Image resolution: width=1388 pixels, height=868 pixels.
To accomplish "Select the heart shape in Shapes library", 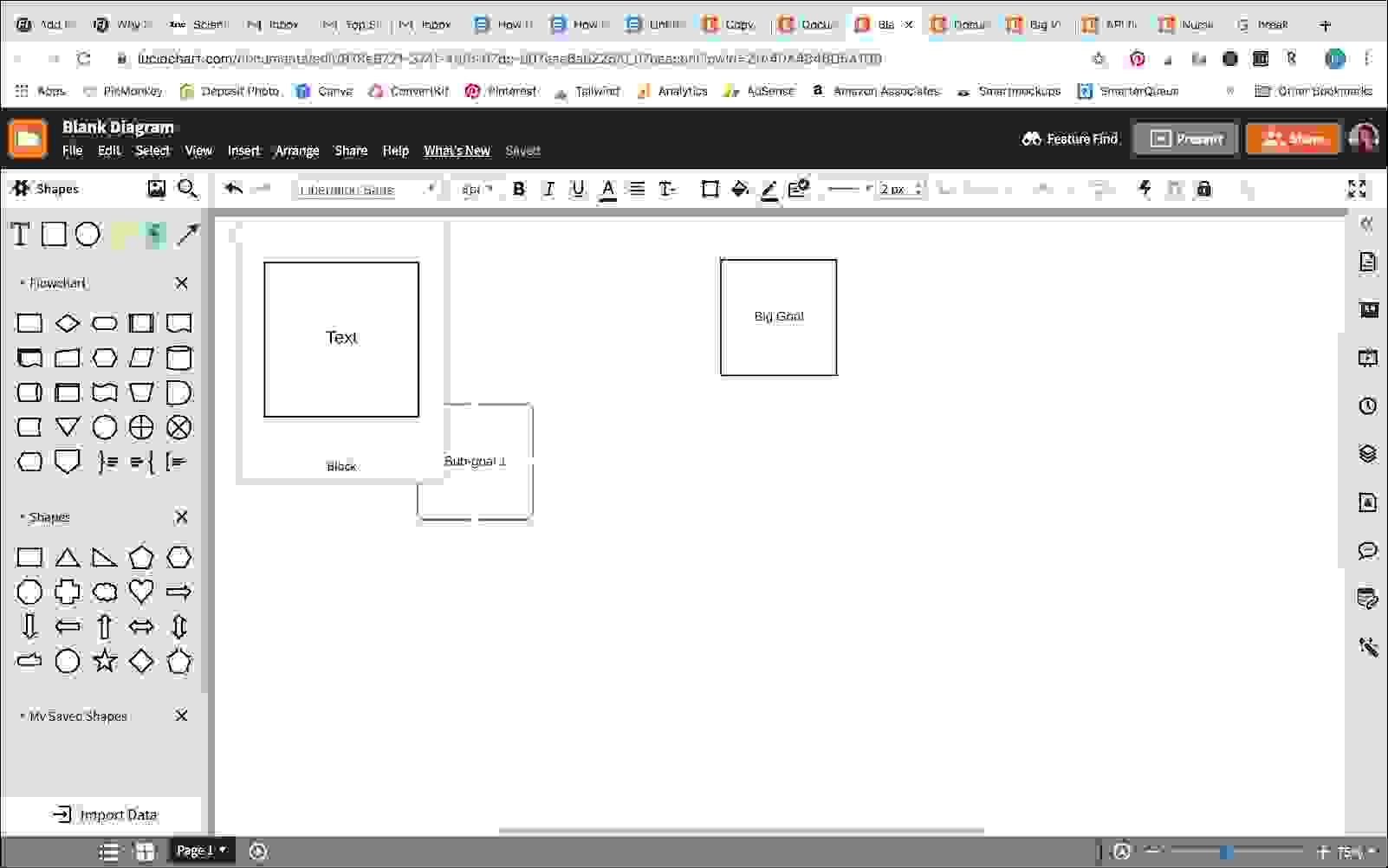I will 141,592.
